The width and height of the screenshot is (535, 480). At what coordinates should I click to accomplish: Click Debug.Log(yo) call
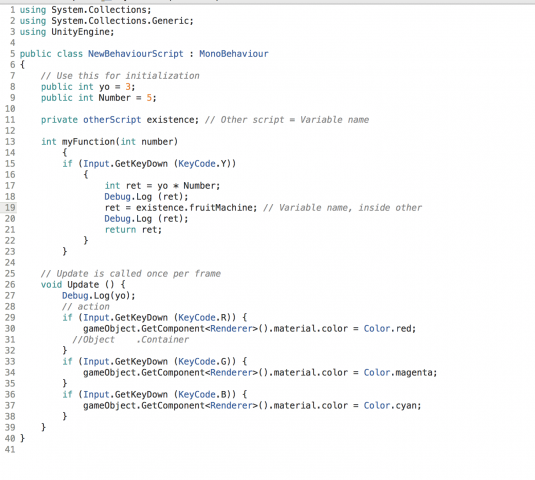(x=99, y=296)
